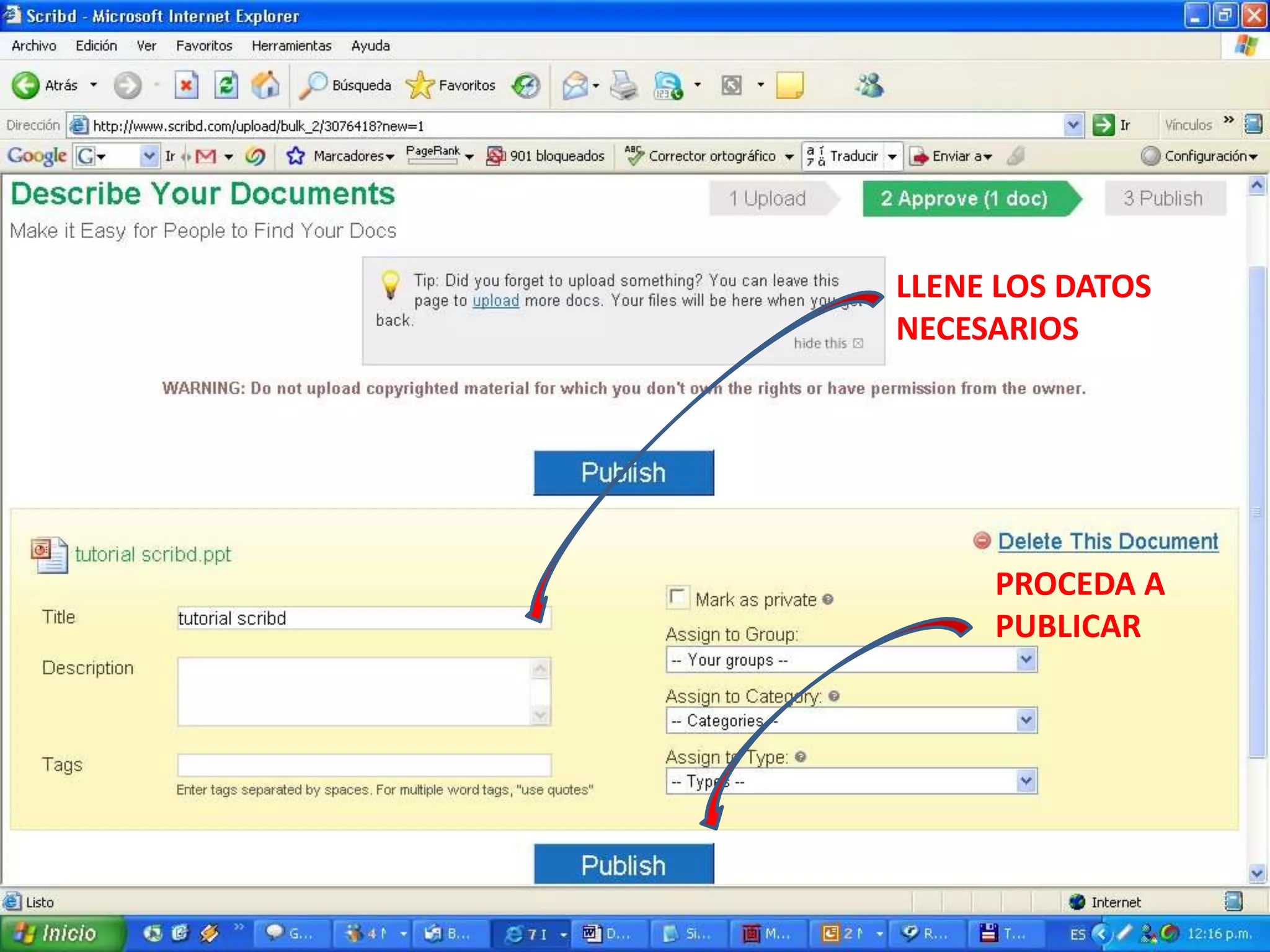The width and height of the screenshot is (1270, 952).
Task: Click the top Publish button
Action: [x=623, y=472]
